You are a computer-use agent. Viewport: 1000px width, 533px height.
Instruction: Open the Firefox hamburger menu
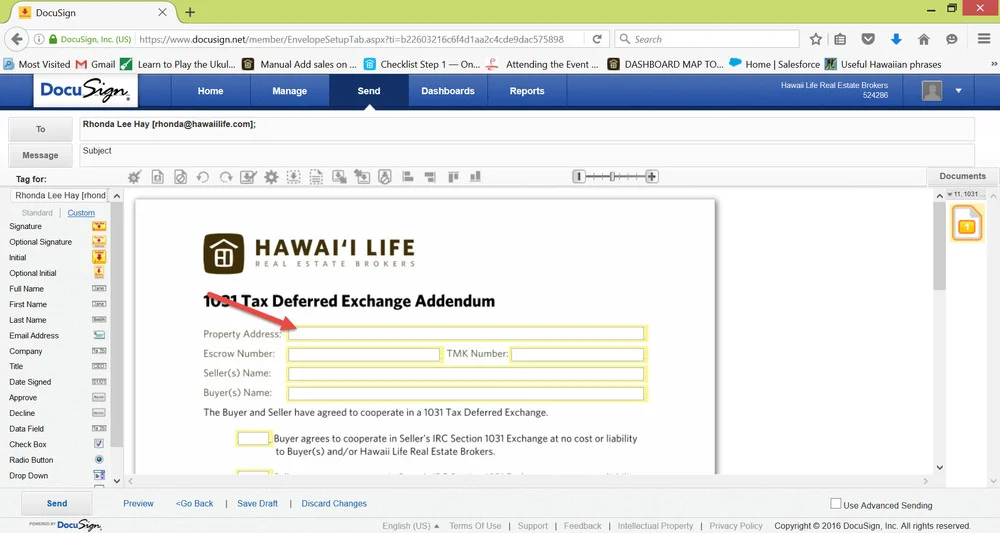click(x=984, y=39)
